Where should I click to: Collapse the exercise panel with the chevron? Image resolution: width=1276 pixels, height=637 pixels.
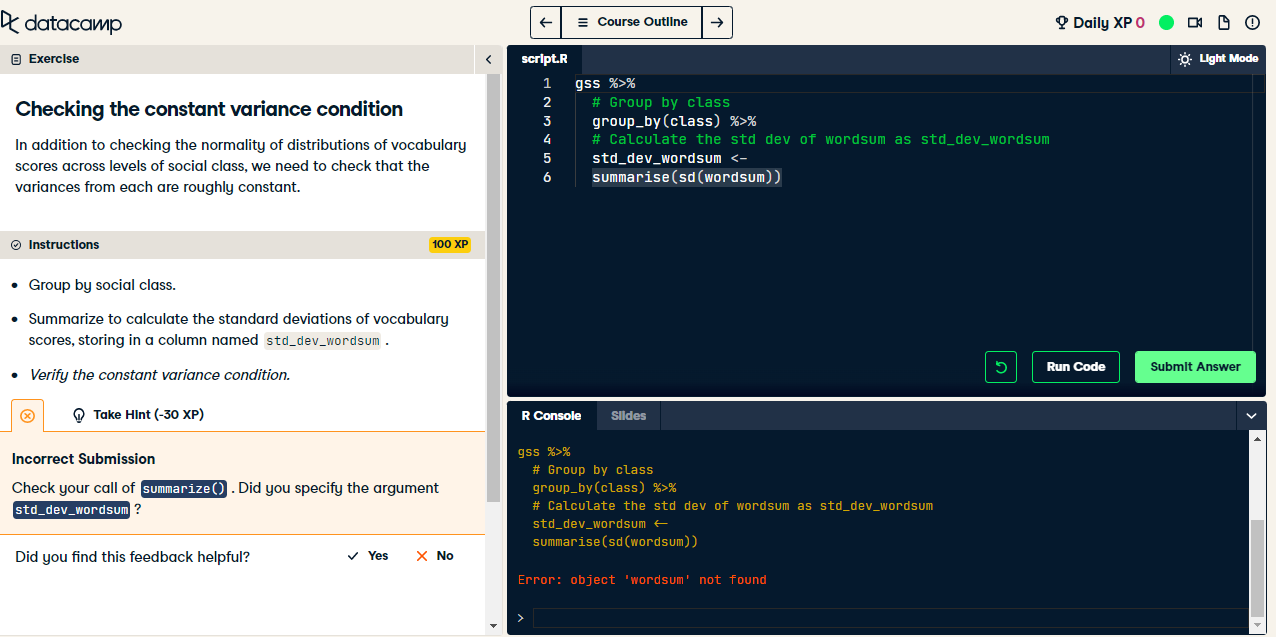click(x=488, y=59)
